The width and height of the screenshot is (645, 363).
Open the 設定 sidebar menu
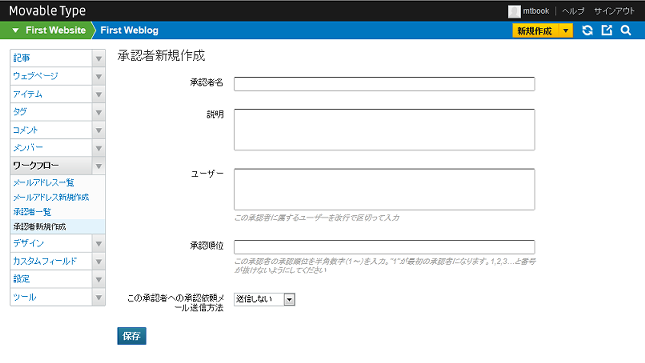(51, 279)
